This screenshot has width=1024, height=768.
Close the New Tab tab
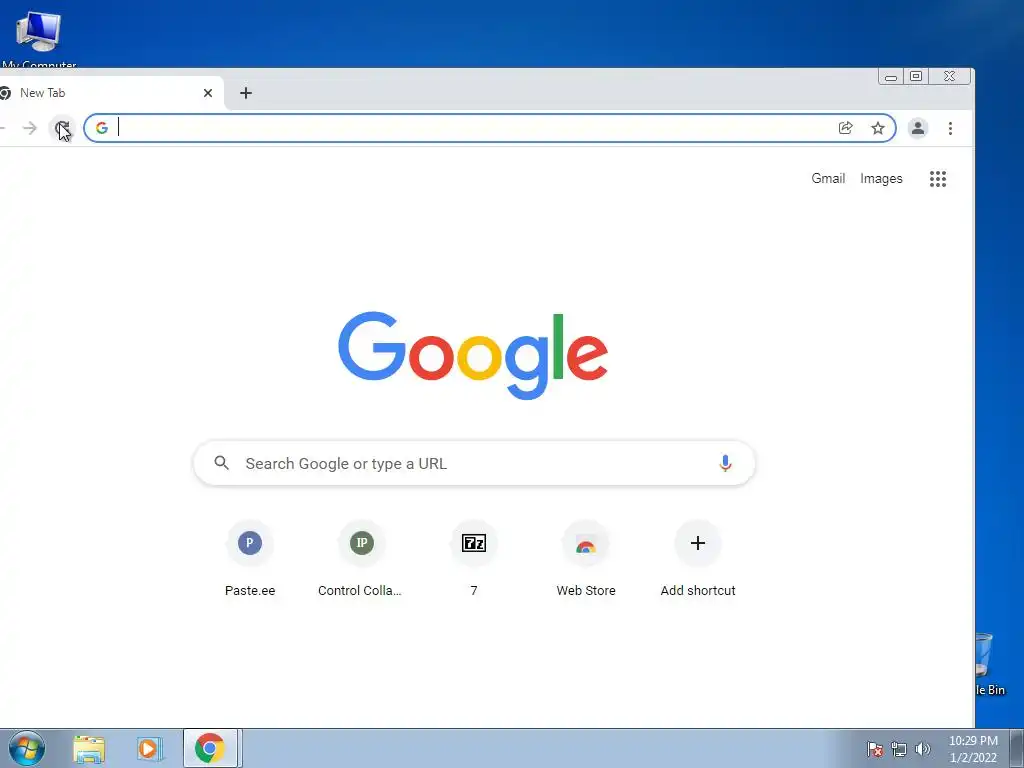(x=208, y=93)
